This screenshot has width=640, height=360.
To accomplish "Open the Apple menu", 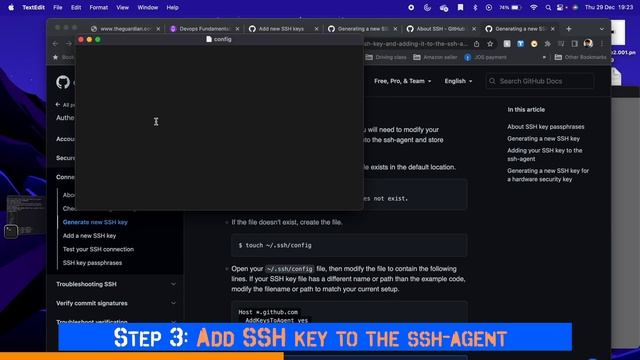I will coord(11,7).
